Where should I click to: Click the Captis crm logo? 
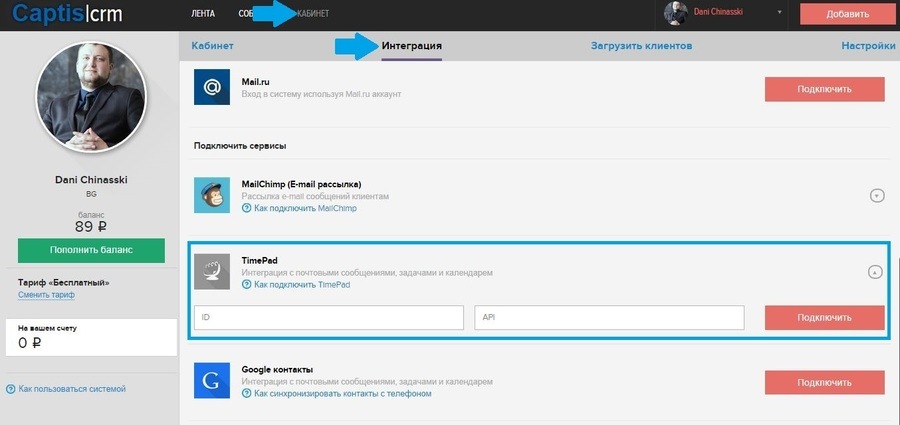pos(67,14)
